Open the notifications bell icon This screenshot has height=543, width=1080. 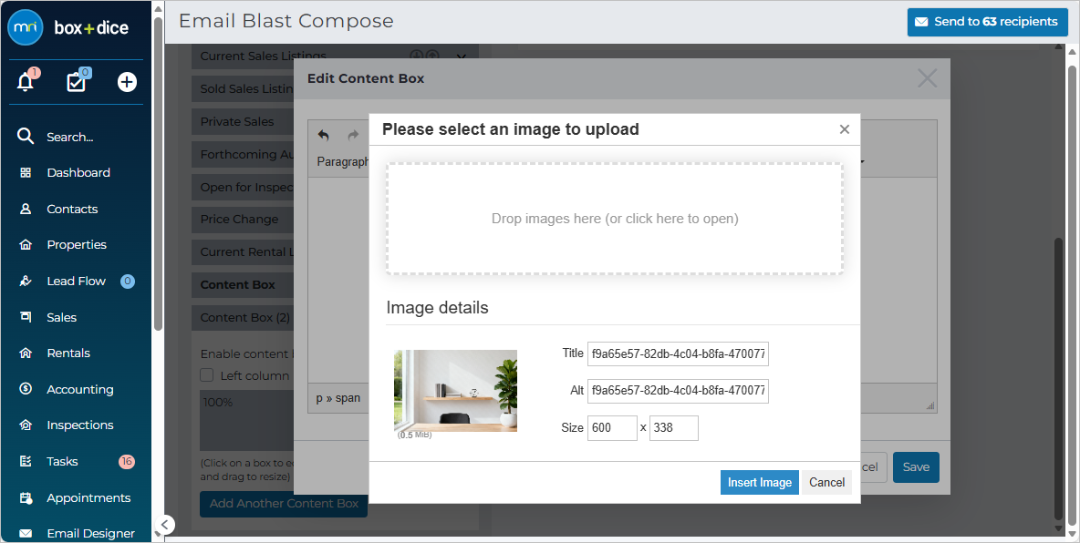coord(26,81)
